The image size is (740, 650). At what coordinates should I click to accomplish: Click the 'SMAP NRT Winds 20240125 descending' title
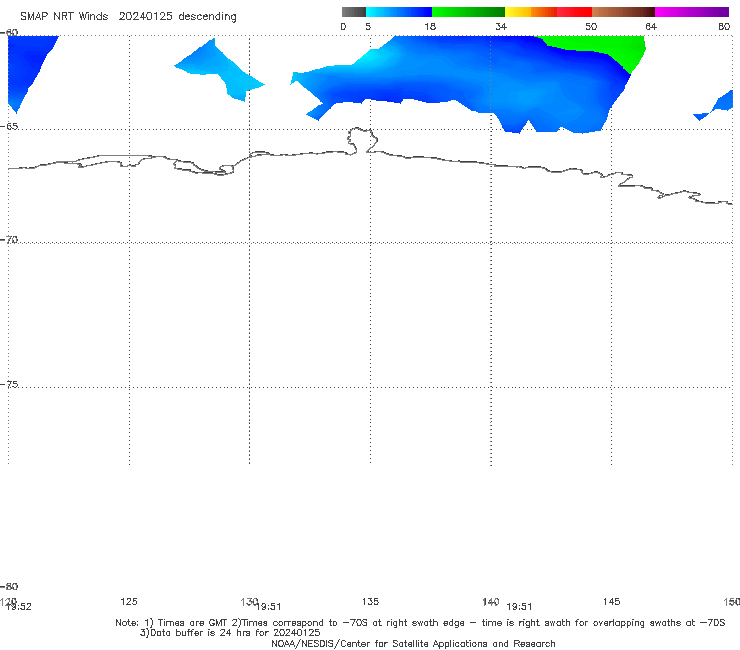coord(128,17)
